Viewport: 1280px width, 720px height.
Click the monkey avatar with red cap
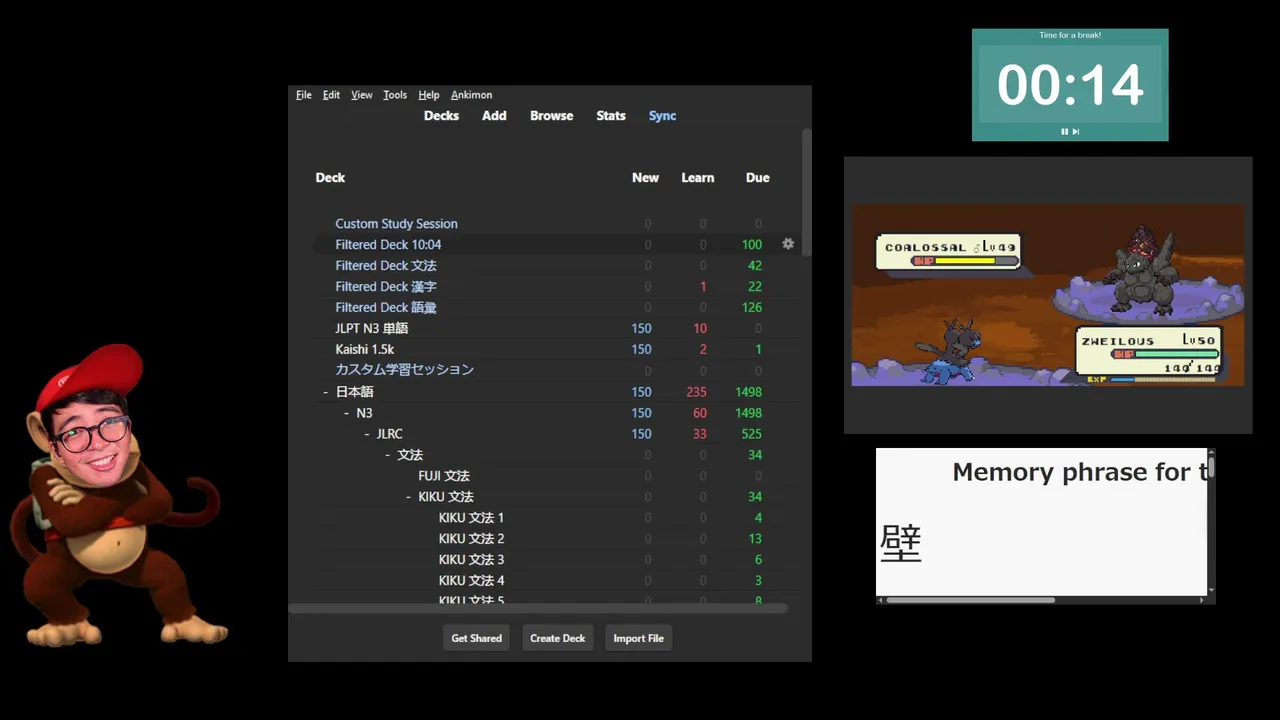118,495
